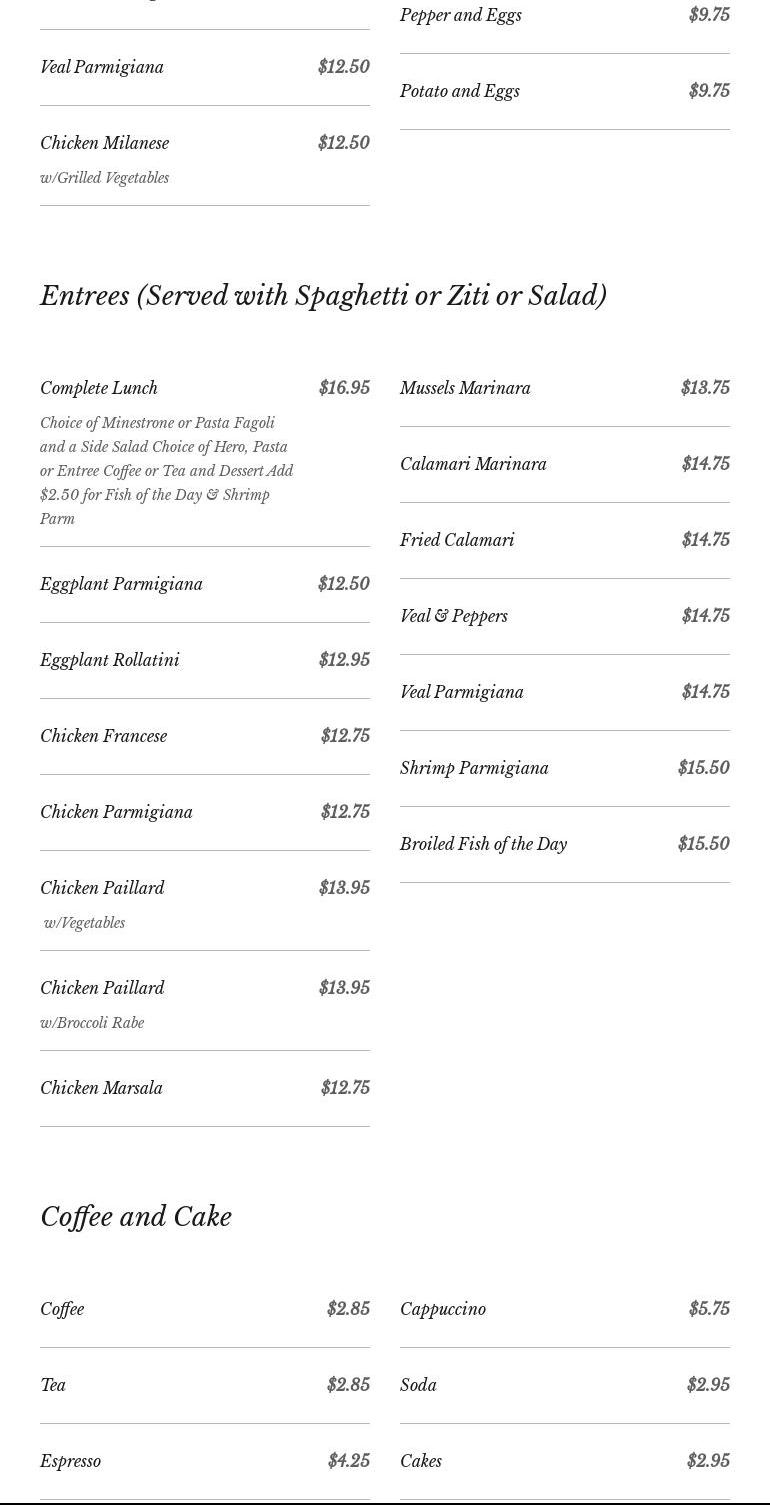Click Potato and Eggs item

[460, 91]
